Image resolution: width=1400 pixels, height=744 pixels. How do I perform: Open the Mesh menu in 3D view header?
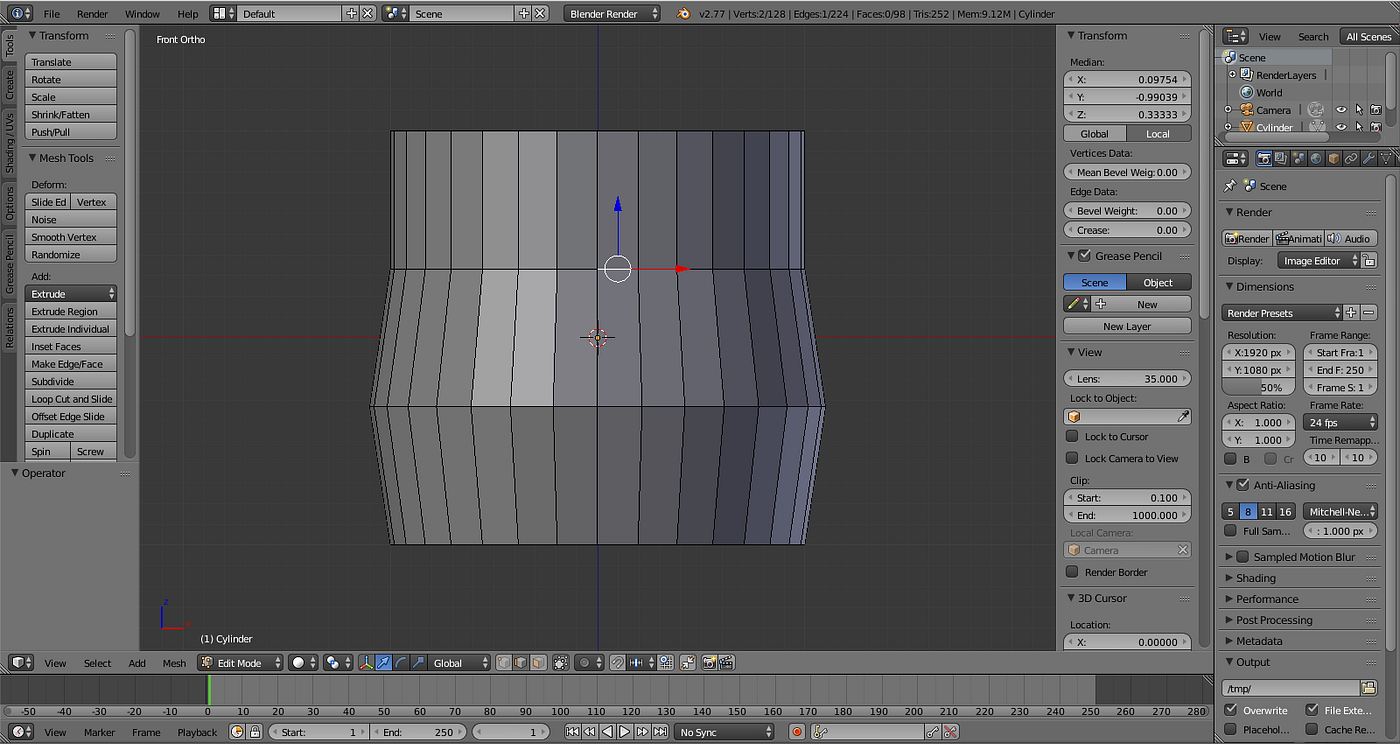(174, 663)
